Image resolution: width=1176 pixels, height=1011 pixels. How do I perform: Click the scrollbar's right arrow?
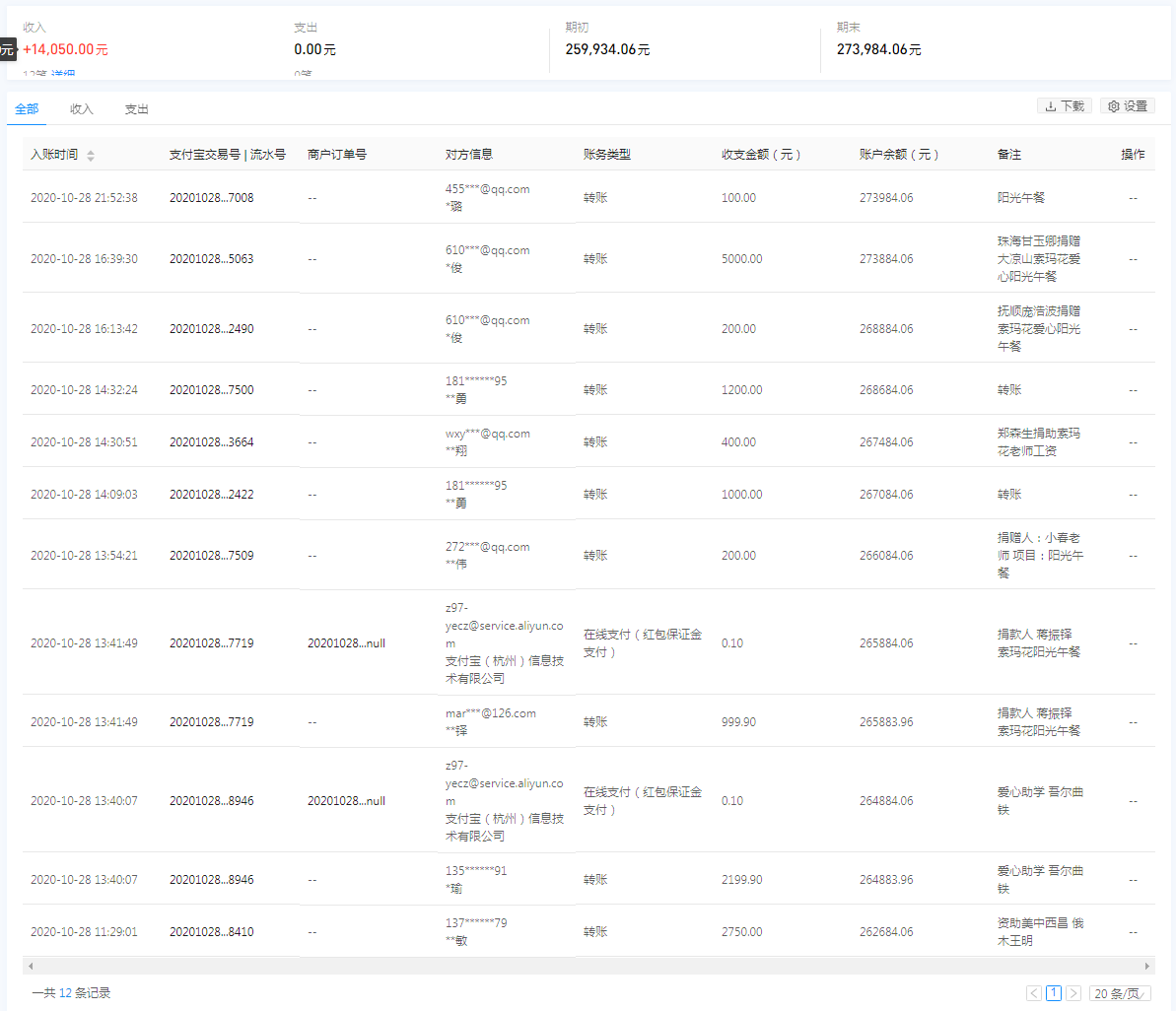click(x=1146, y=966)
